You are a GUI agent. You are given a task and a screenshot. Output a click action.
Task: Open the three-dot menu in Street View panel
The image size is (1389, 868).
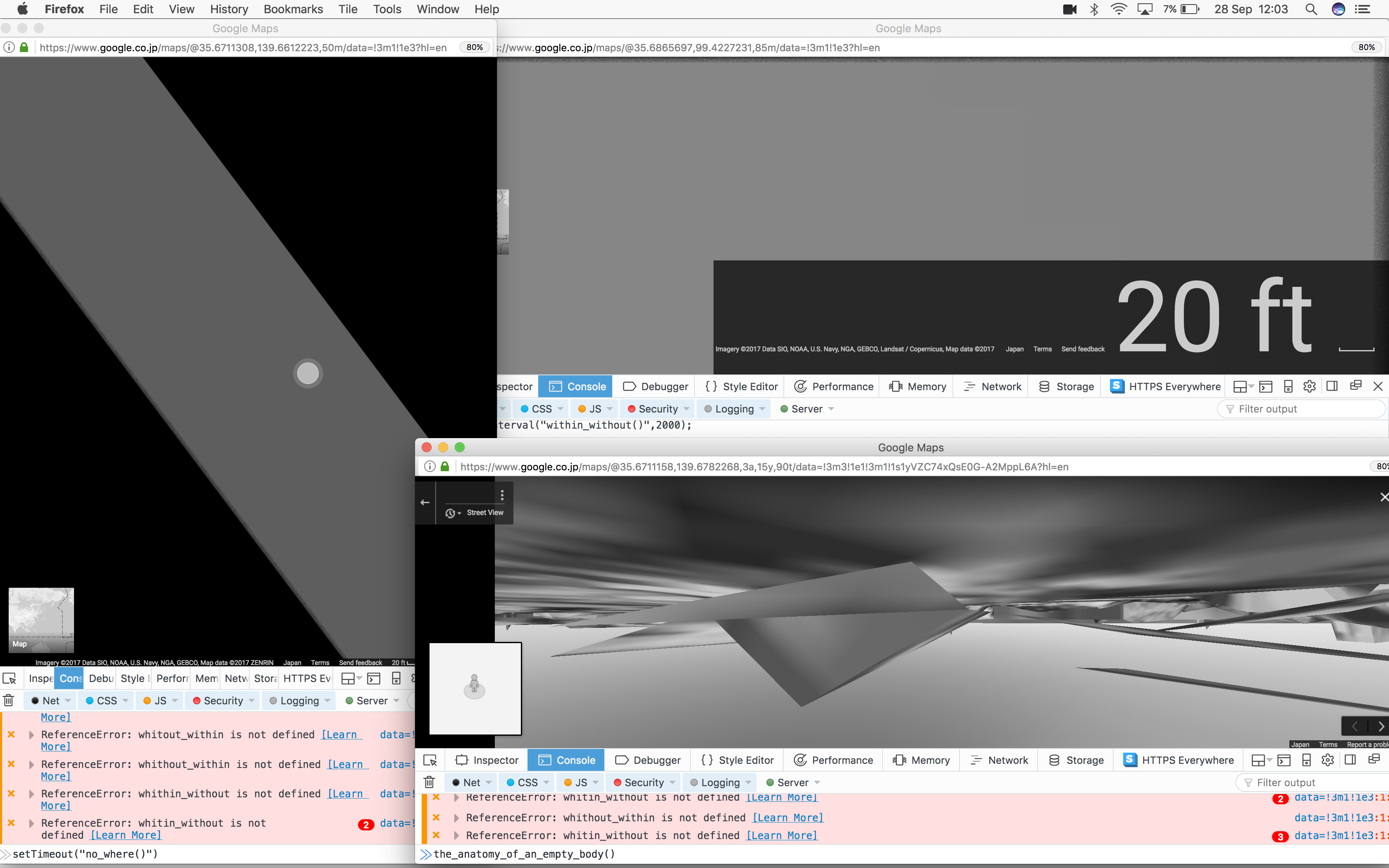click(x=502, y=495)
